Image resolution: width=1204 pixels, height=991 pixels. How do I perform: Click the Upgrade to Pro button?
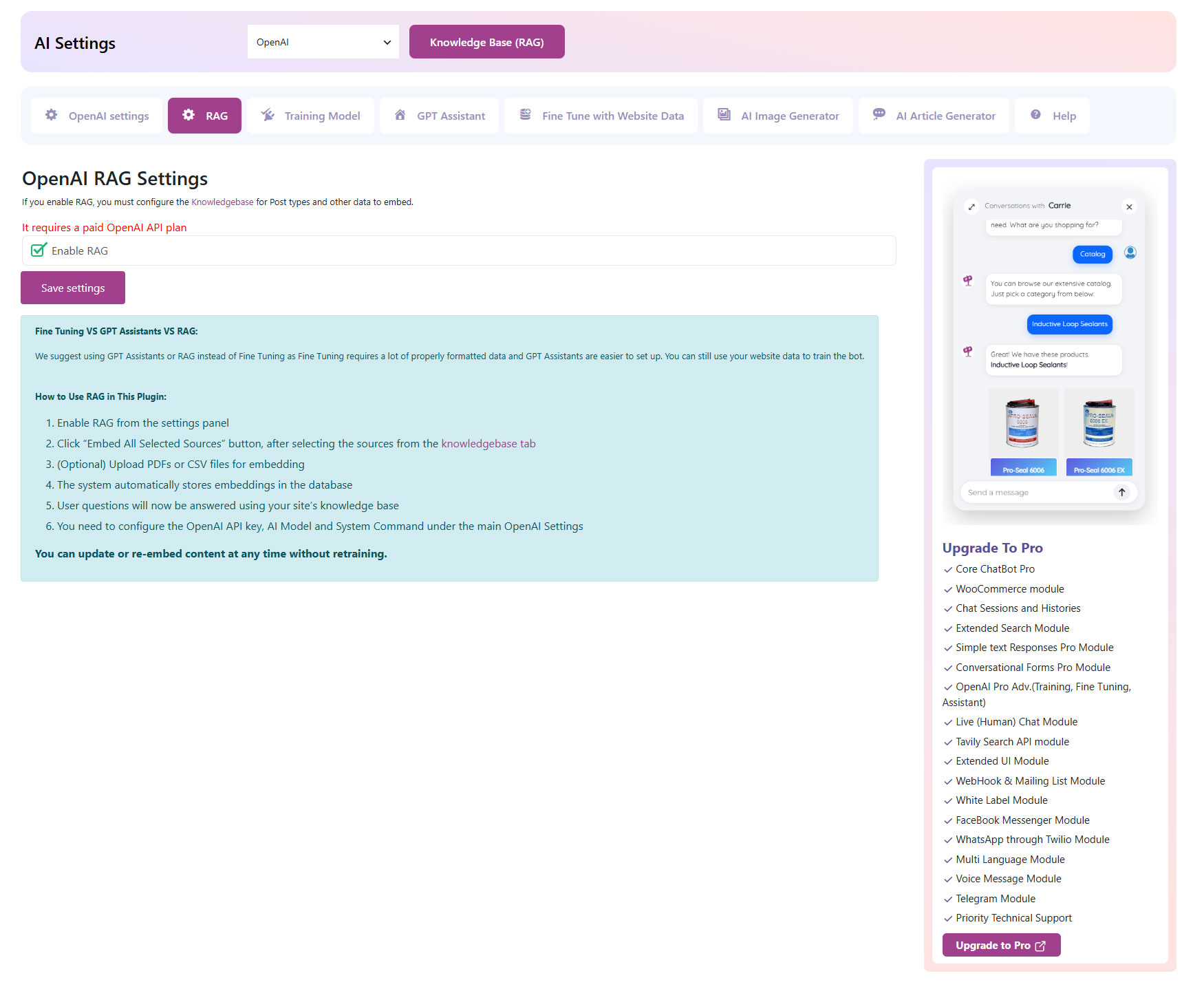point(1001,945)
